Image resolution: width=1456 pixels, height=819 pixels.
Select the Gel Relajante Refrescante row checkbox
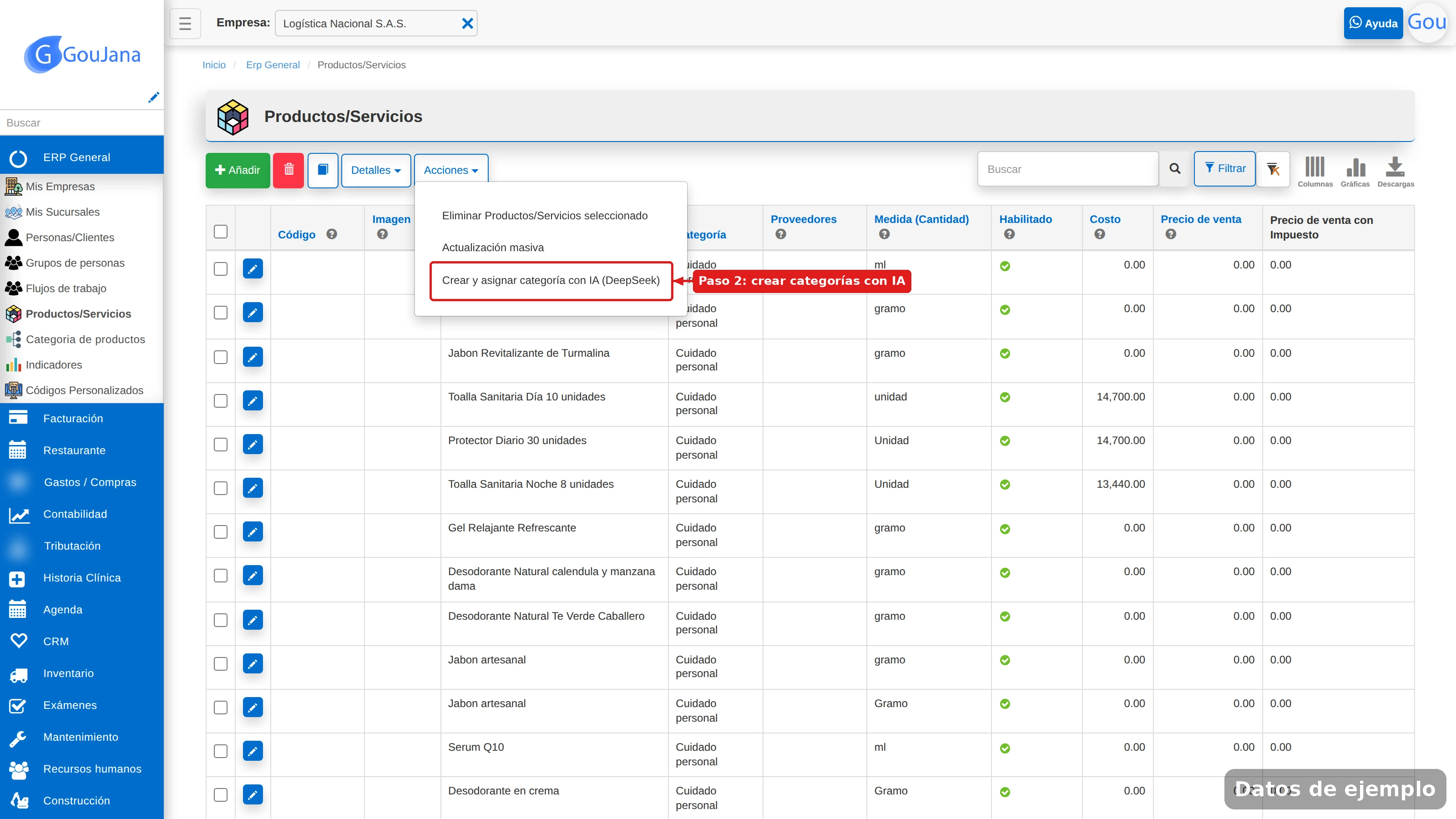point(220,531)
